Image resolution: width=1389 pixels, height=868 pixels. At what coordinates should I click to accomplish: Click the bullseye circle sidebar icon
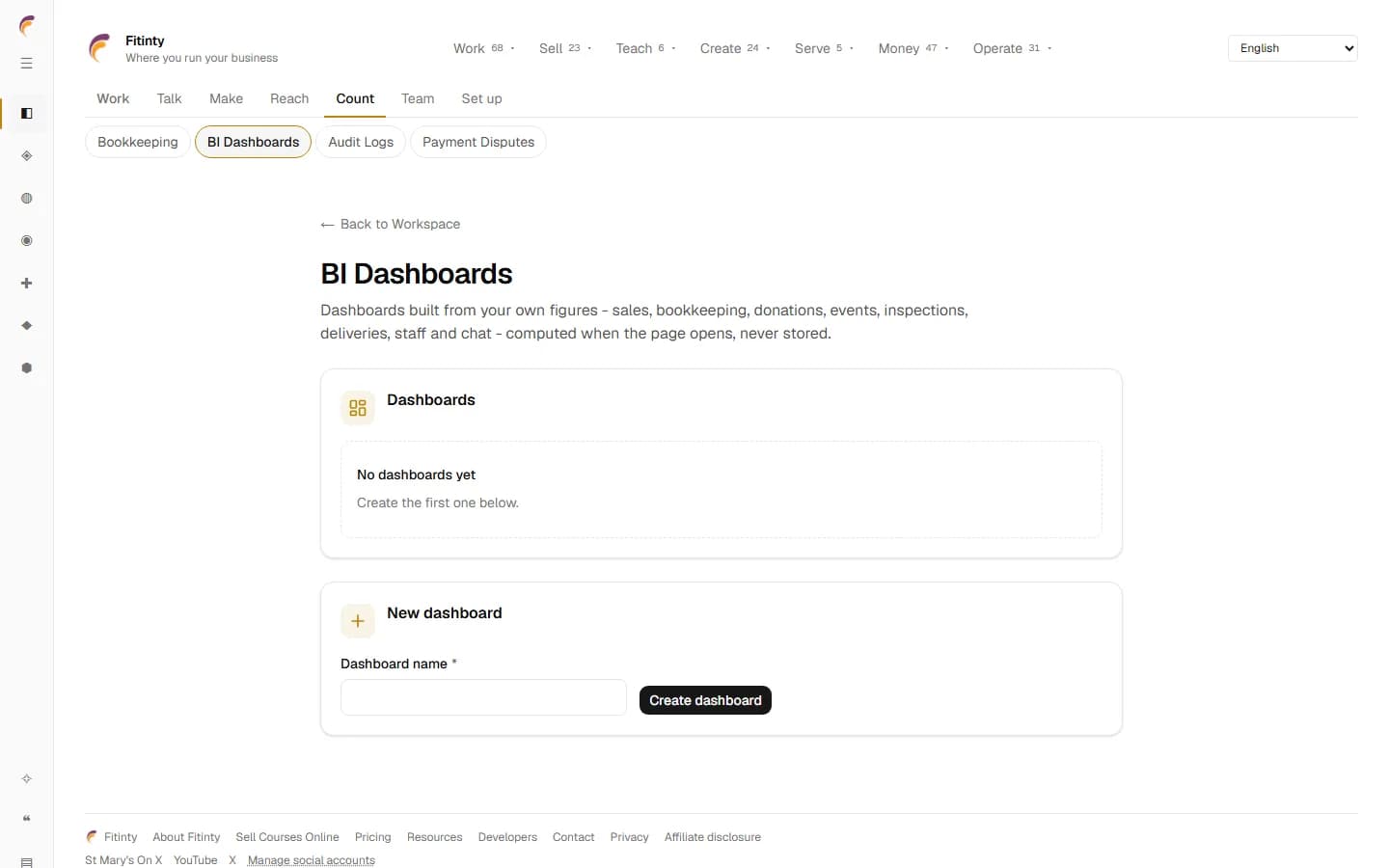point(27,241)
